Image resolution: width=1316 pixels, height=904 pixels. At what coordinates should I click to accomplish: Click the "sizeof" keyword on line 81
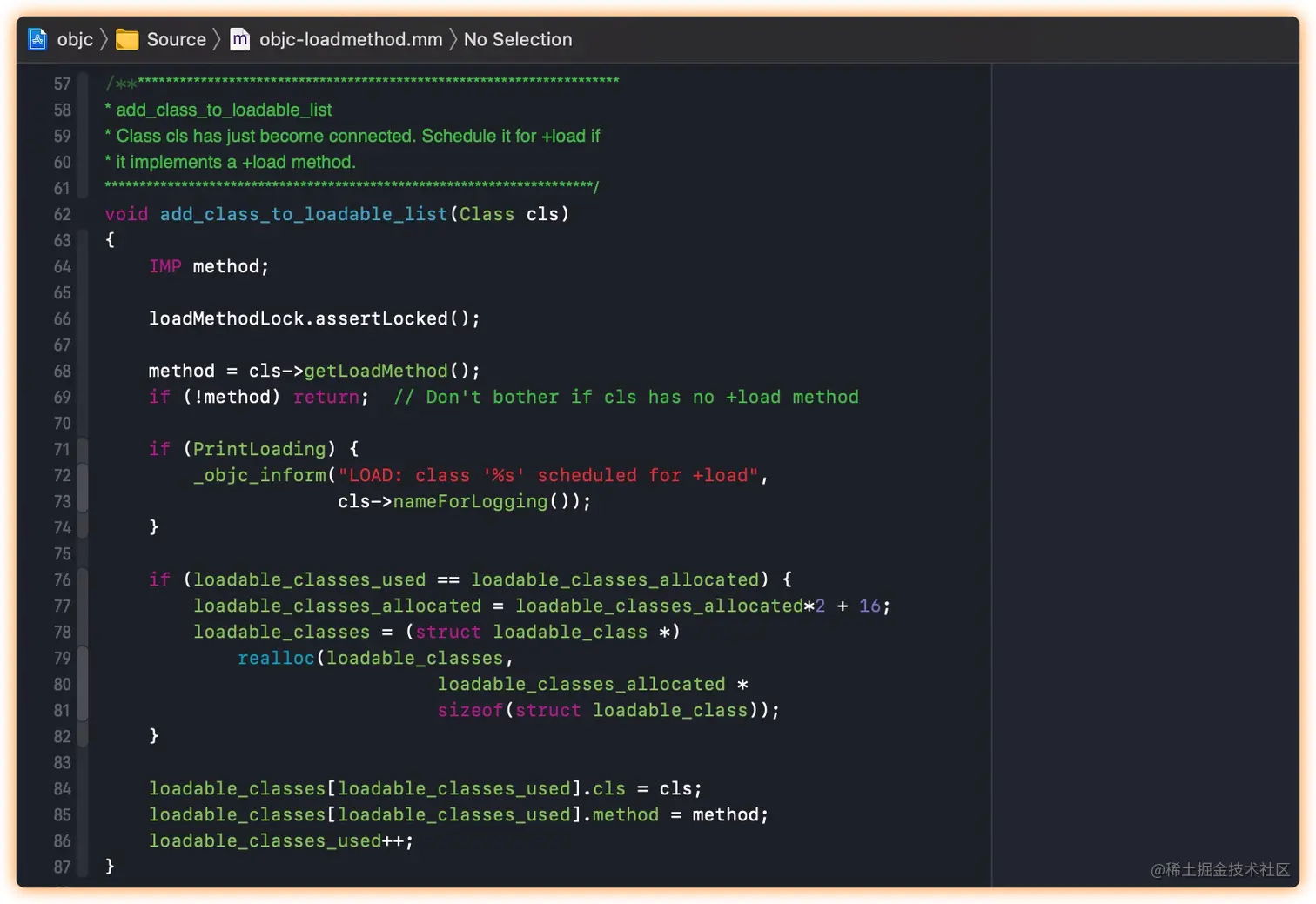pos(470,710)
